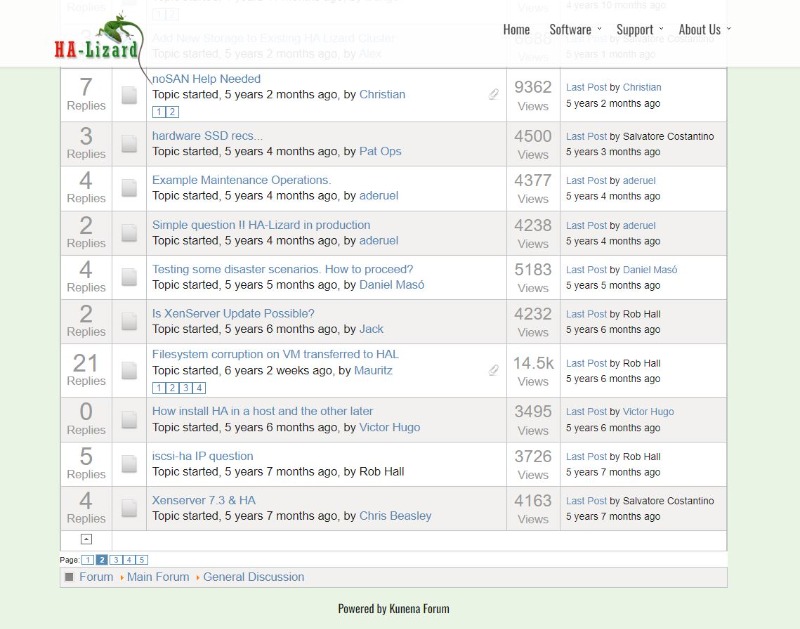The image size is (800, 629).
Task: Expand the About Us menu
Action: pos(704,29)
